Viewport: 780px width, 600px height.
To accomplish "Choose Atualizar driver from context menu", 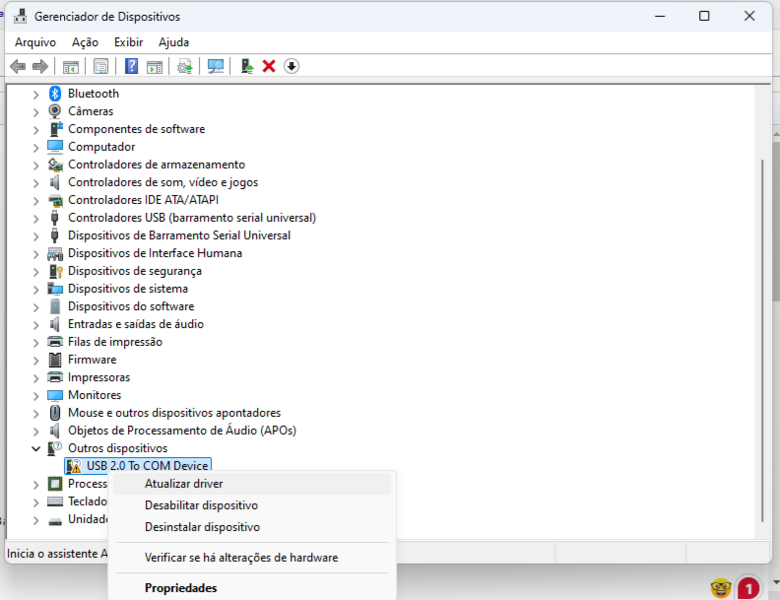I will pyautogui.click(x=252, y=484).
